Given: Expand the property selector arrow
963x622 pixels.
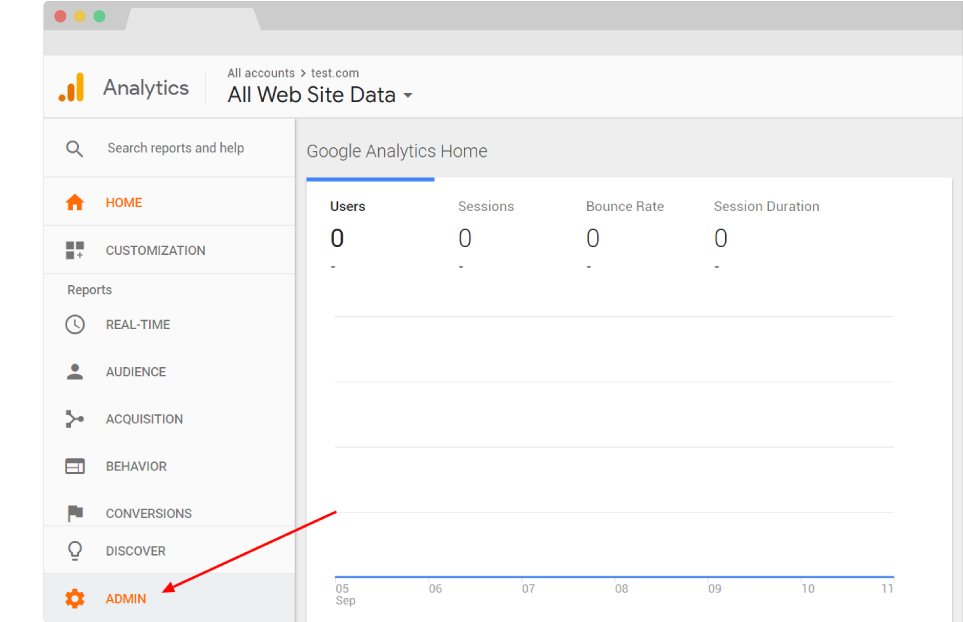Looking at the screenshot, I should tap(408, 96).
